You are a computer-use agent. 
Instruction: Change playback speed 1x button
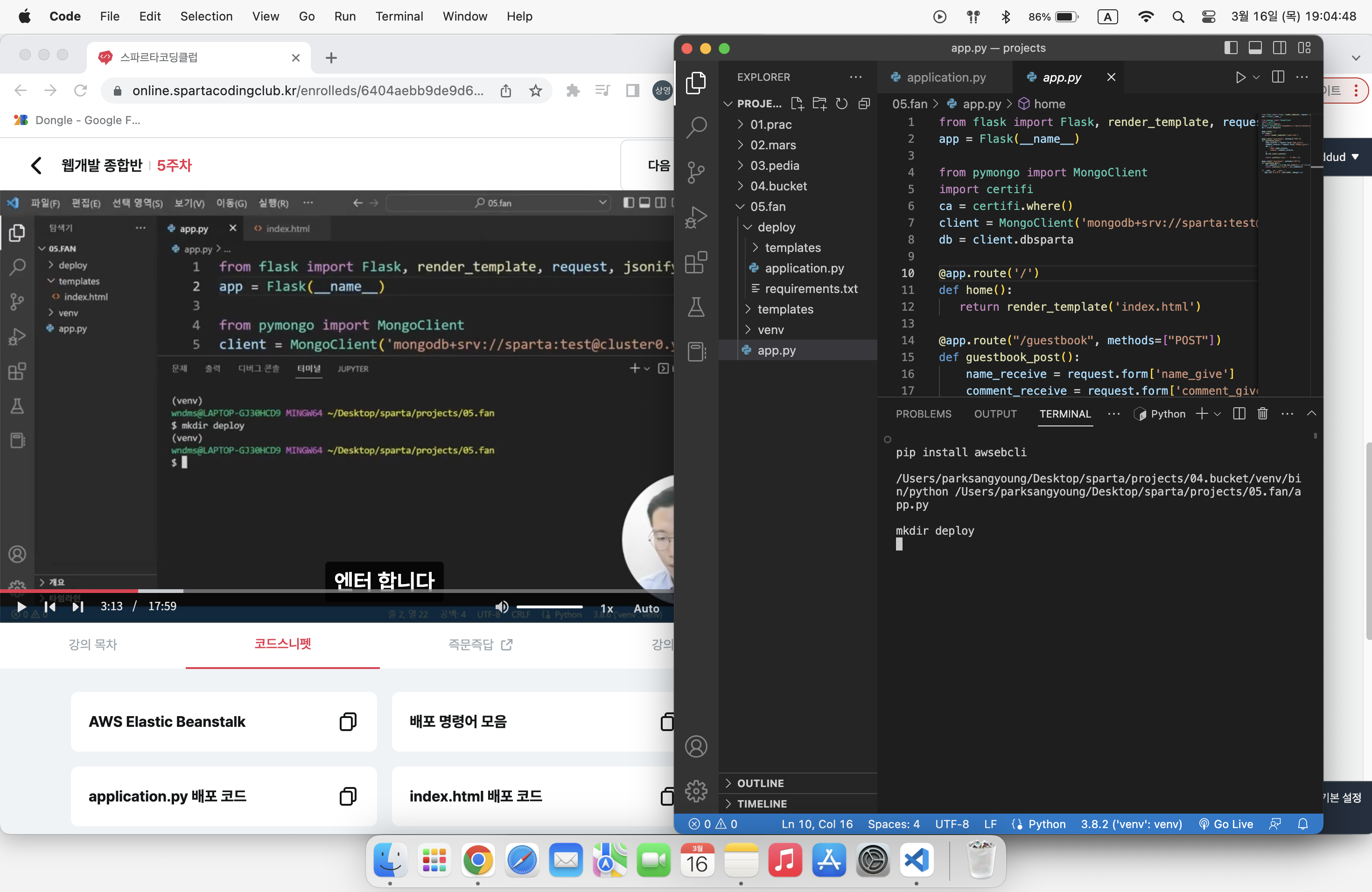607,608
